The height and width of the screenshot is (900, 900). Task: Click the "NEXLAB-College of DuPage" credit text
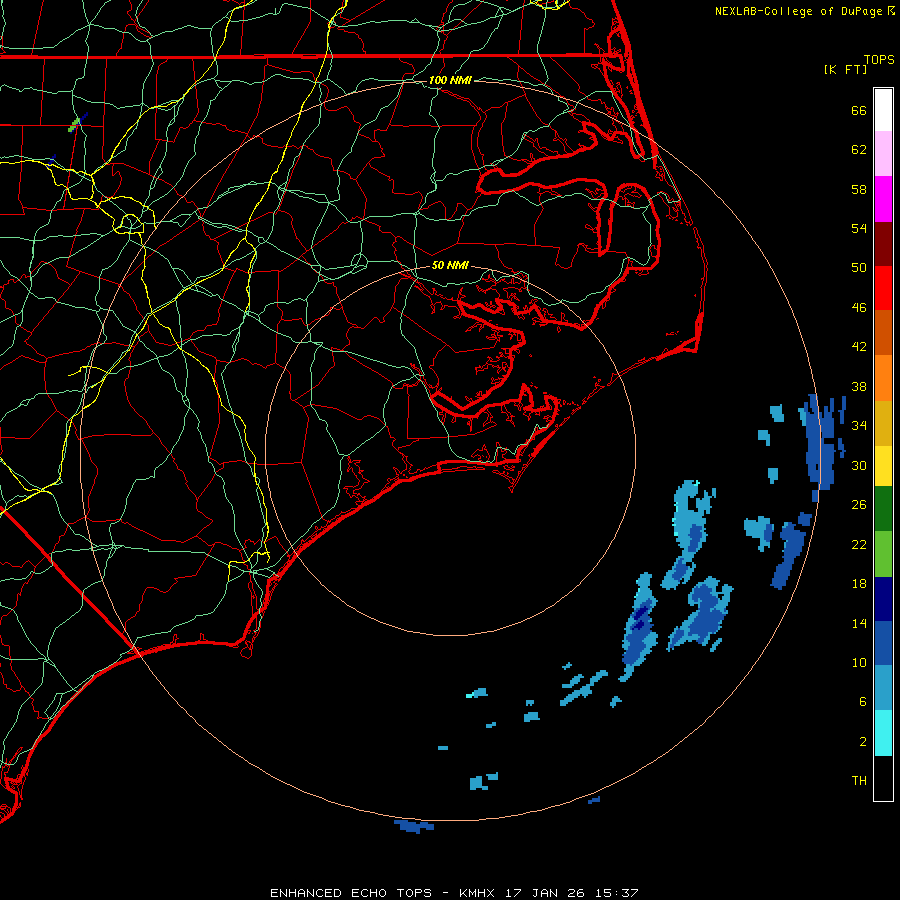[798, 11]
